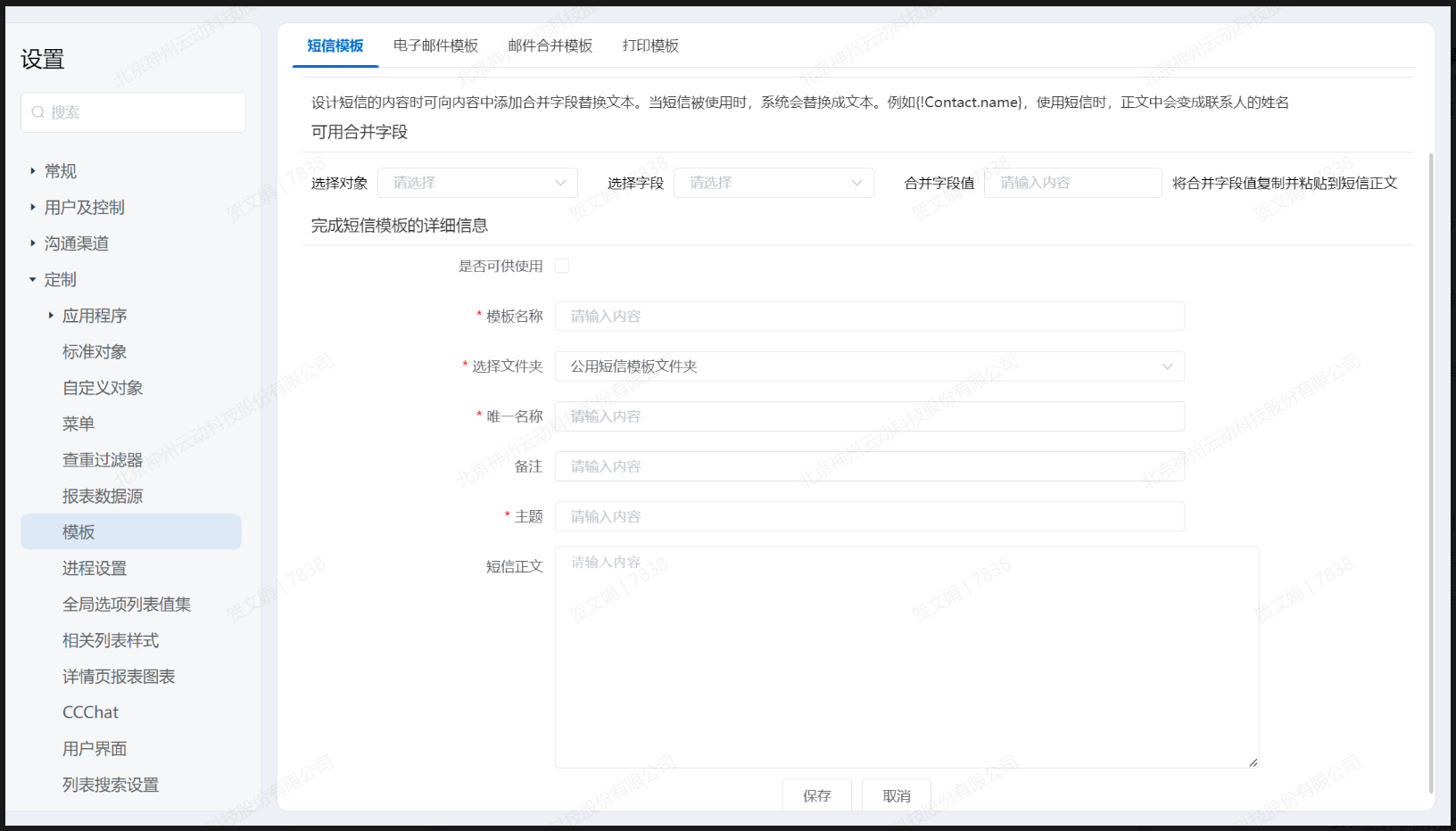1456x831 pixels.
Task: Open the 选择文件夹 folder dropdown
Action: point(869,366)
